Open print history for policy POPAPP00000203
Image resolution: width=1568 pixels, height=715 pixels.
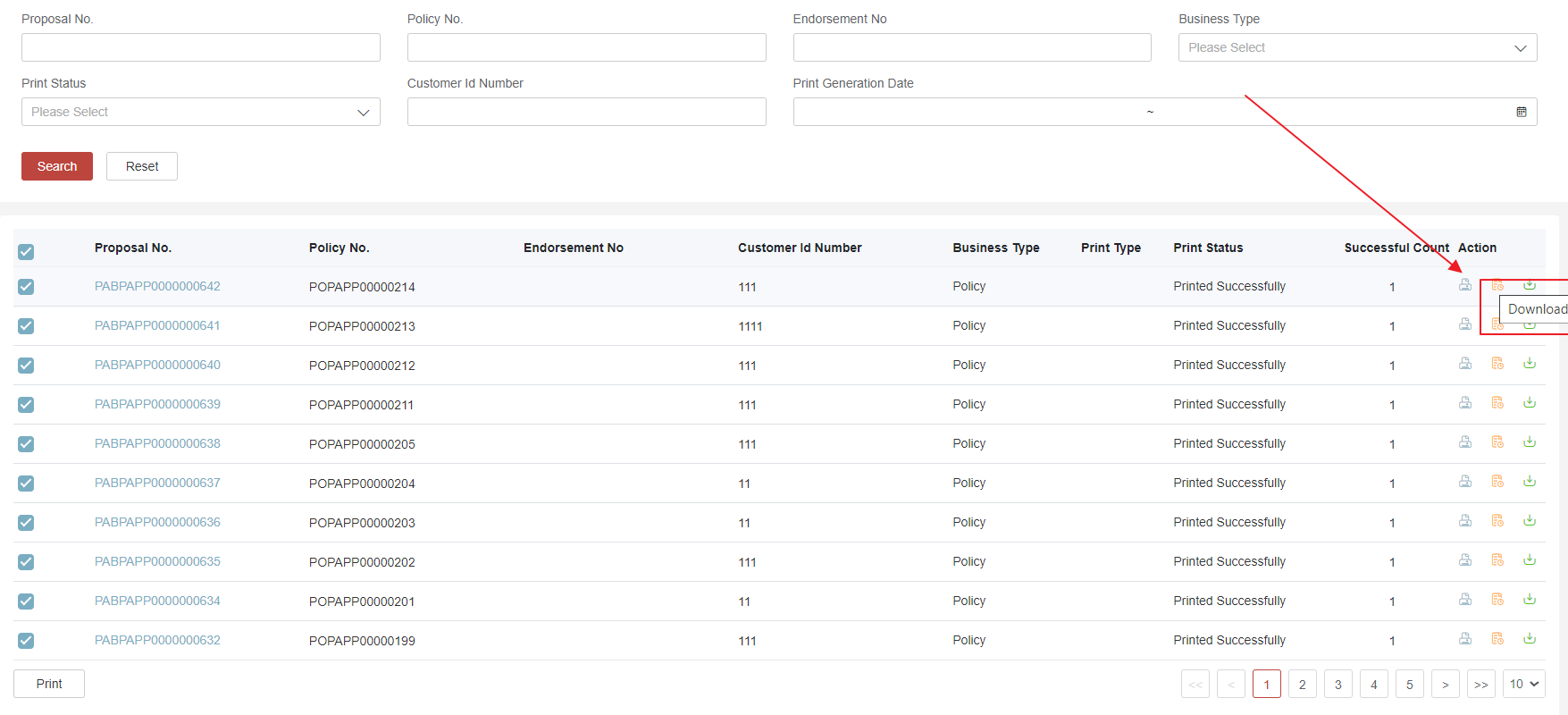pos(1497,521)
